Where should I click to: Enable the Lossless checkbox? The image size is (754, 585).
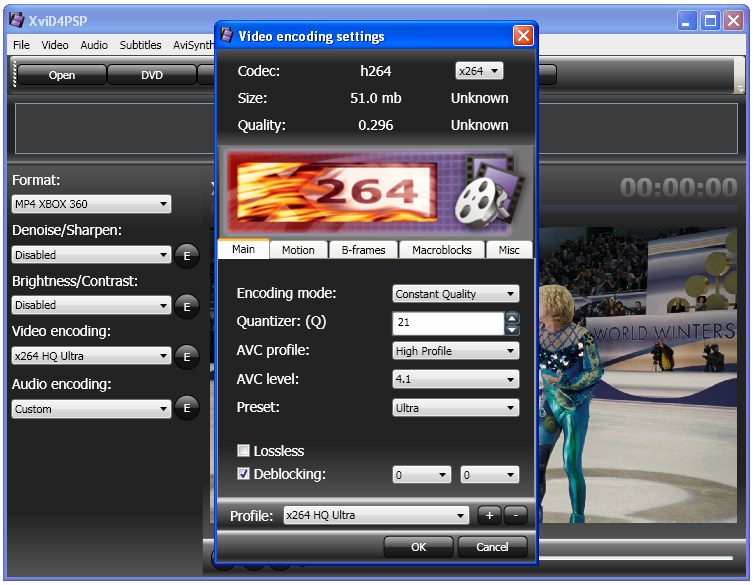[243, 450]
